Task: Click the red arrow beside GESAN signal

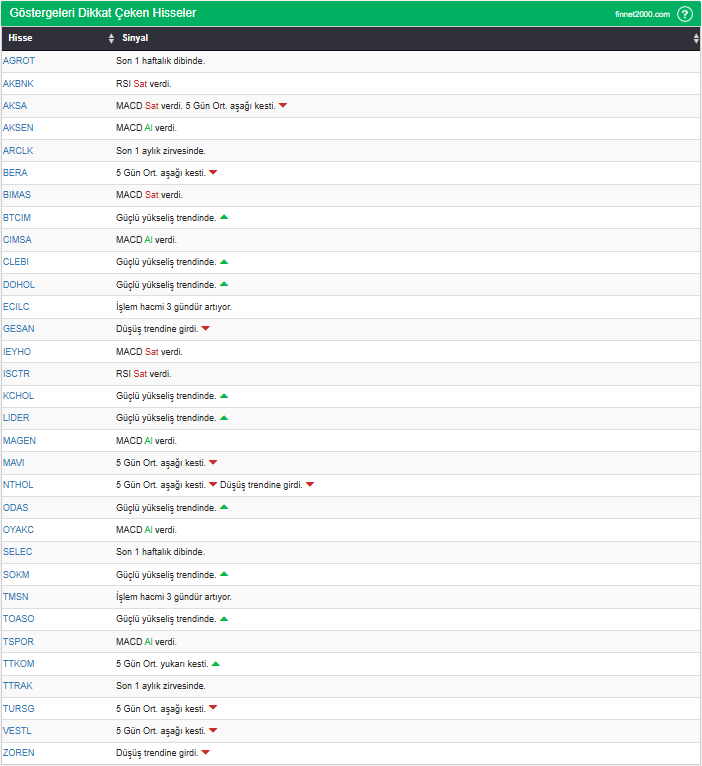Action: pos(206,328)
